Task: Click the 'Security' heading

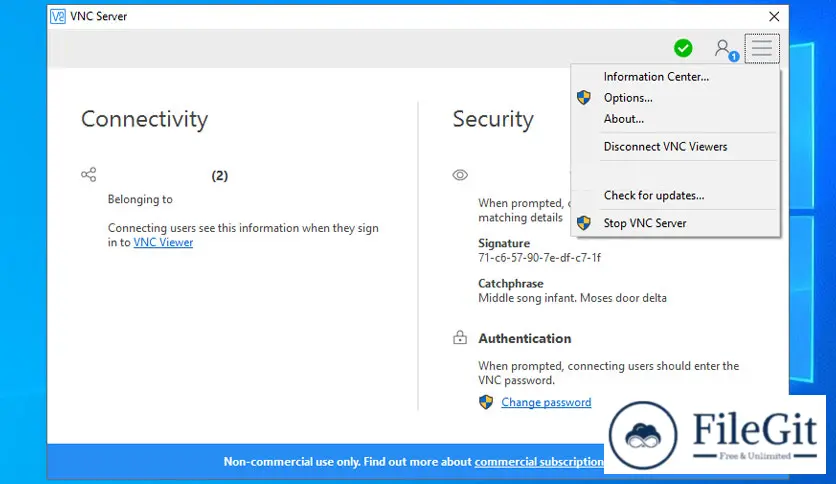Action: pos(493,119)
